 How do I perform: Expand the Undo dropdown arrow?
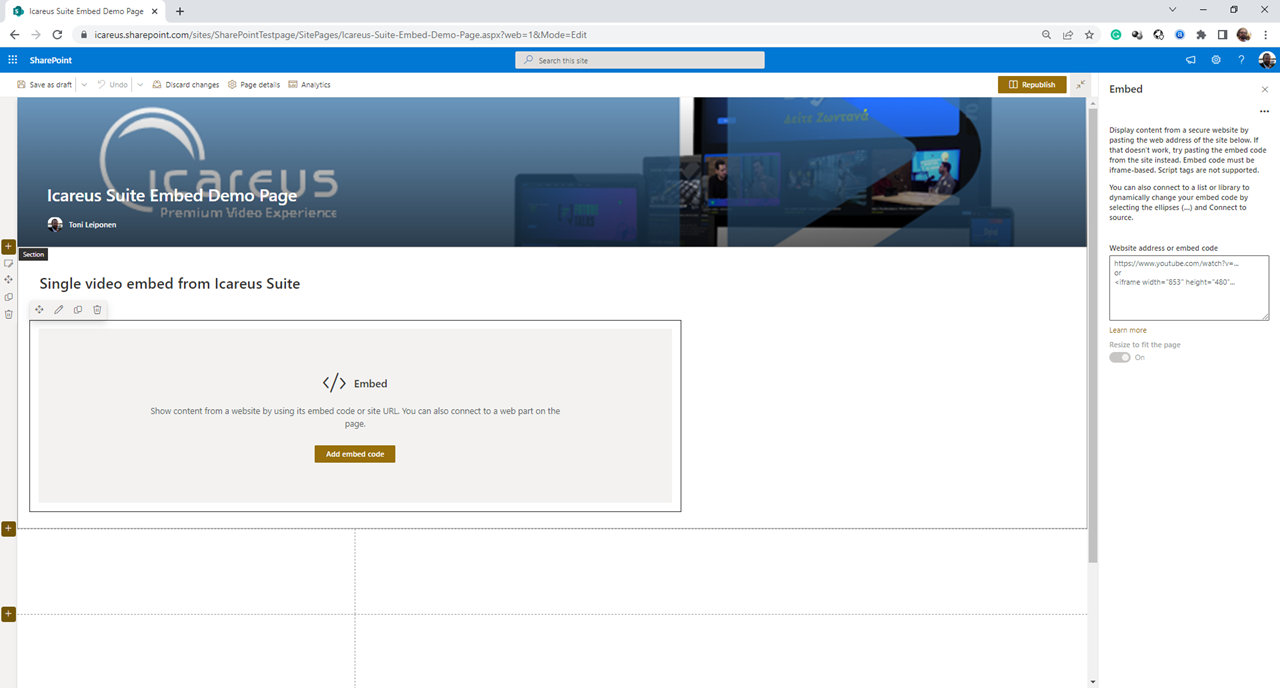pos(140,85)
